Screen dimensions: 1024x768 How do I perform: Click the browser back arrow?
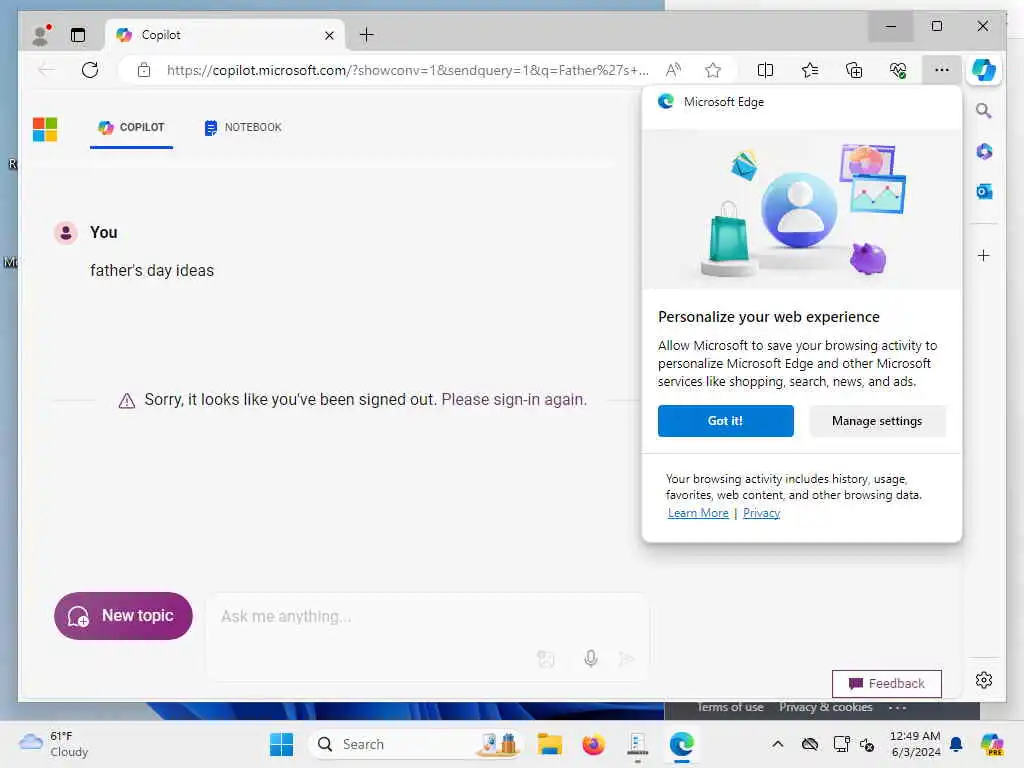click(x=46, y=70)
